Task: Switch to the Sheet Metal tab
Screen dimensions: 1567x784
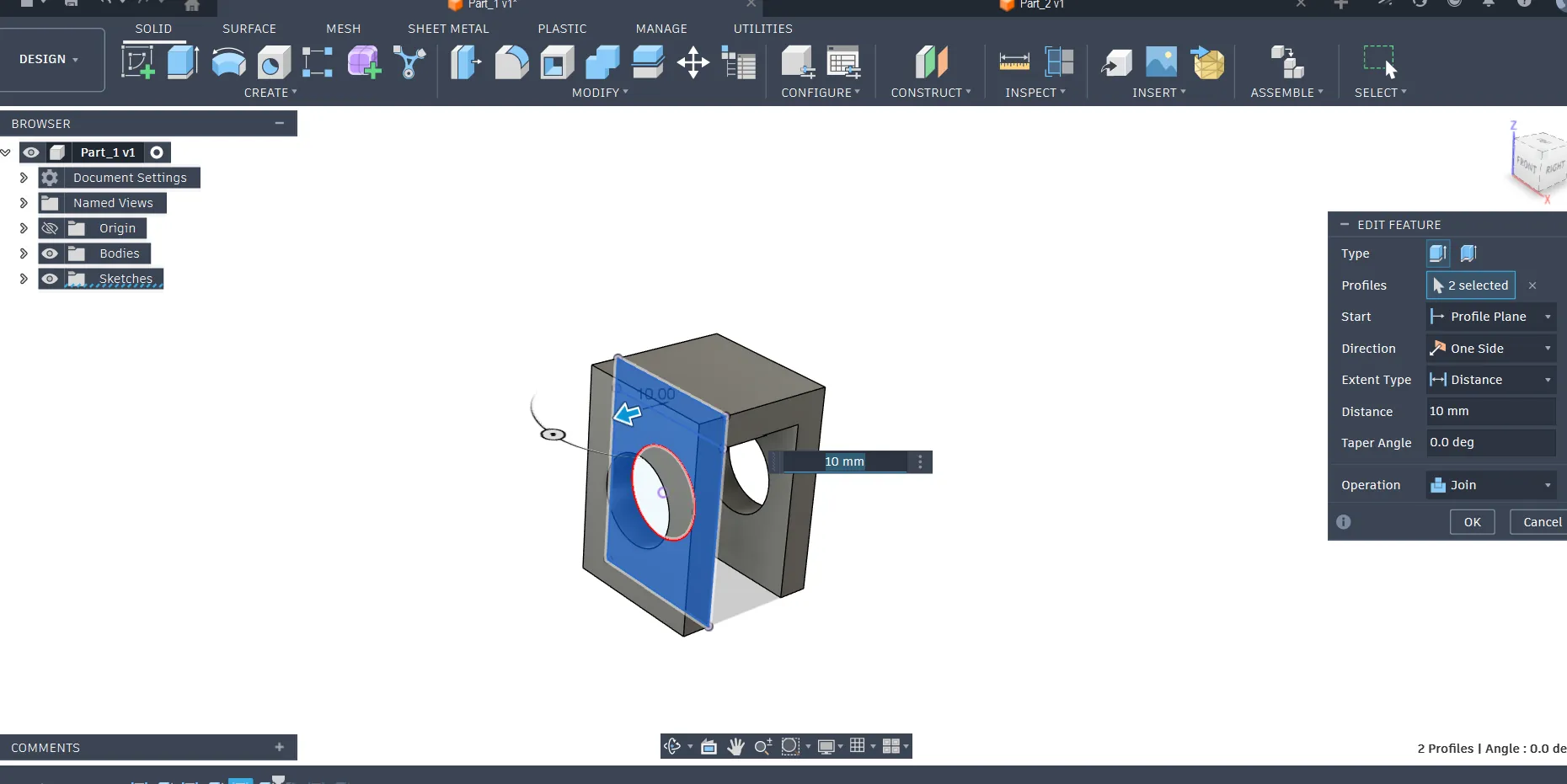Action: tap(448, 29)
